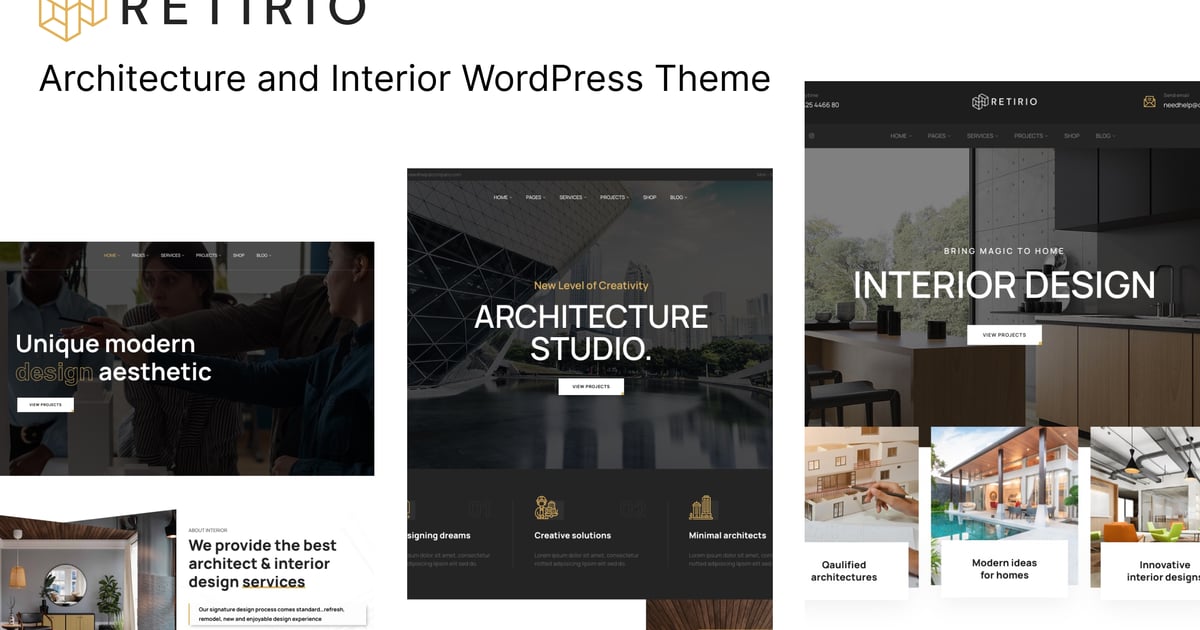Click the Modern ideas for homes pool image
This screenshot has width=1200, height=630.
coord(1004,485)
